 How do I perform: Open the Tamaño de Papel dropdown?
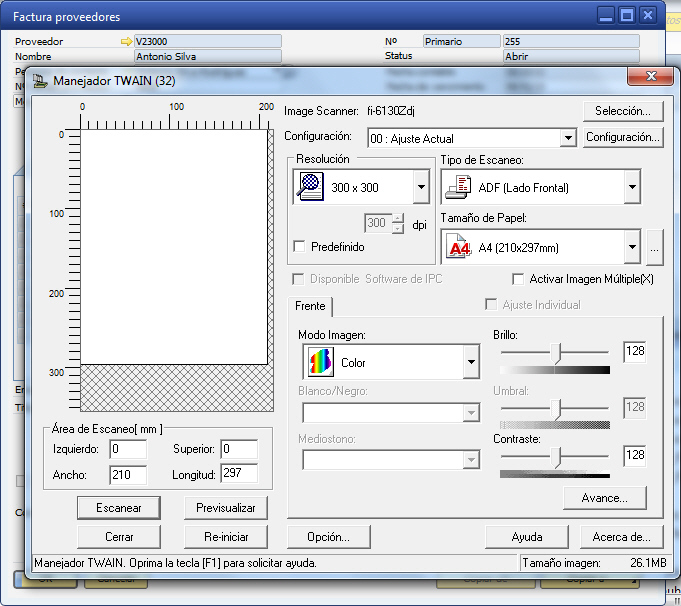point(631,247)
